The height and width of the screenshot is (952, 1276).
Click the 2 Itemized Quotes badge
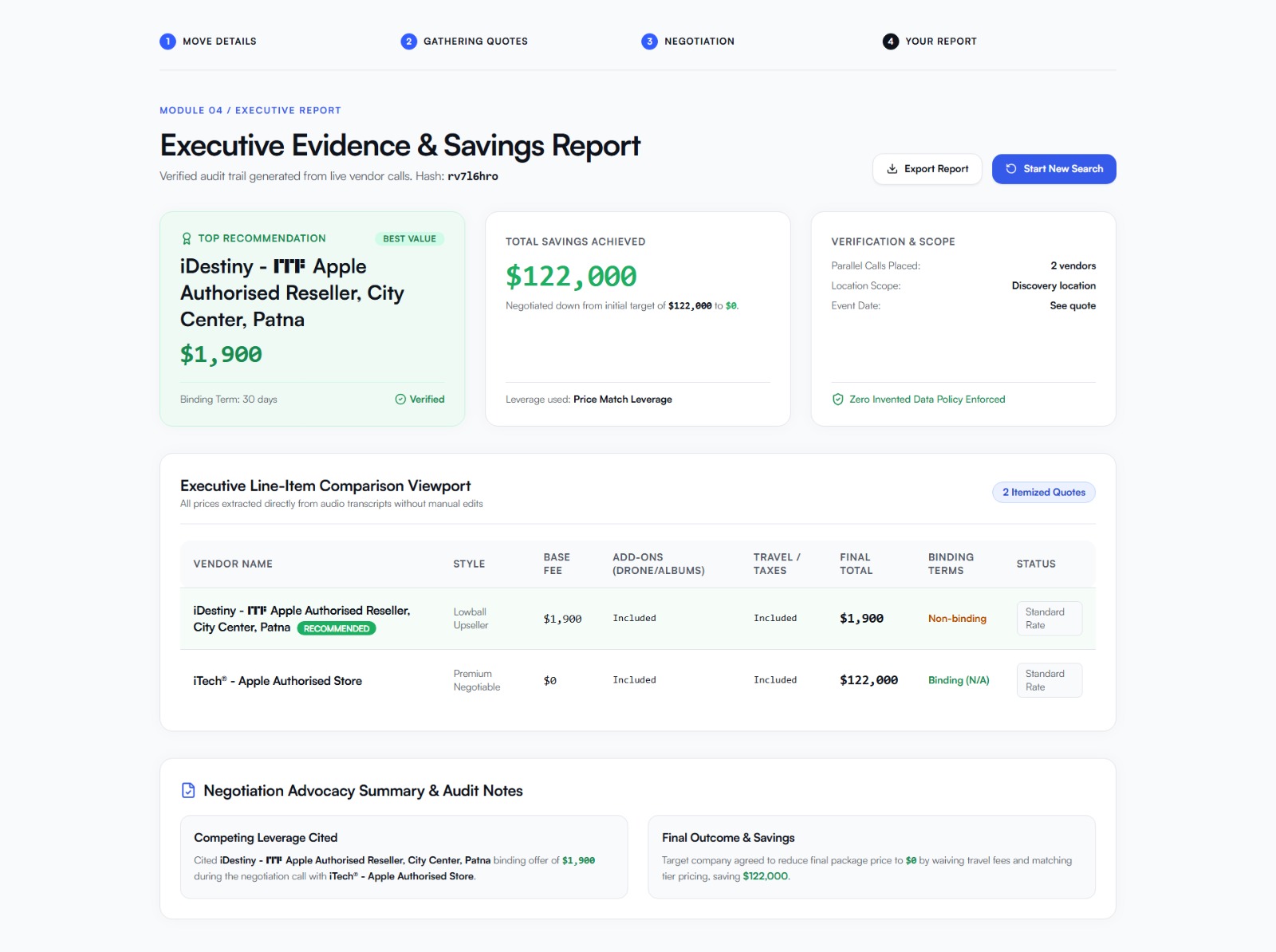click(x=1043, y=493)
